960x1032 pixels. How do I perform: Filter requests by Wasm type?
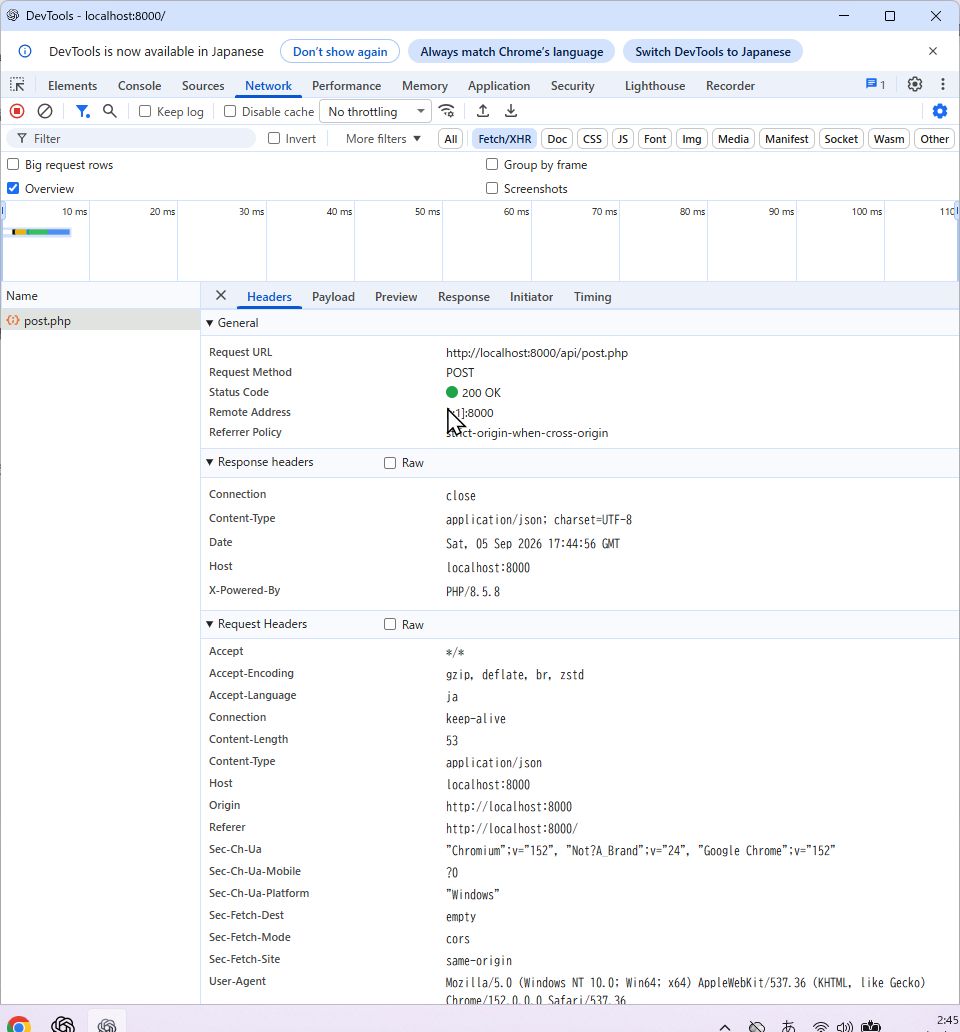[889, 139]
